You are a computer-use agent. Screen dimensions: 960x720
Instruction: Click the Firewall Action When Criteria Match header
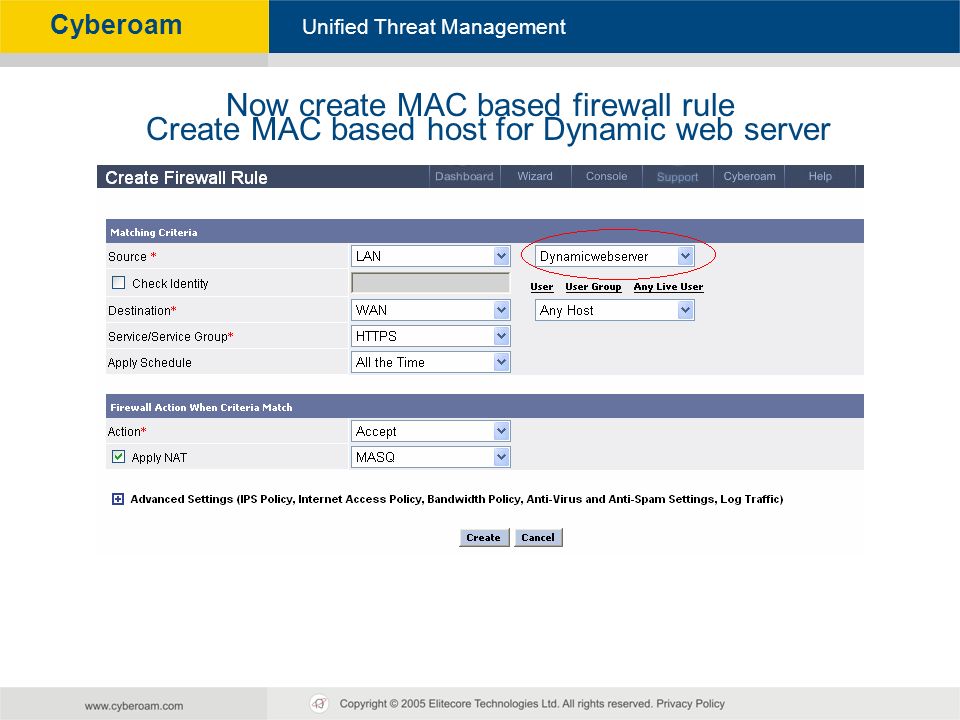[485, 407]
